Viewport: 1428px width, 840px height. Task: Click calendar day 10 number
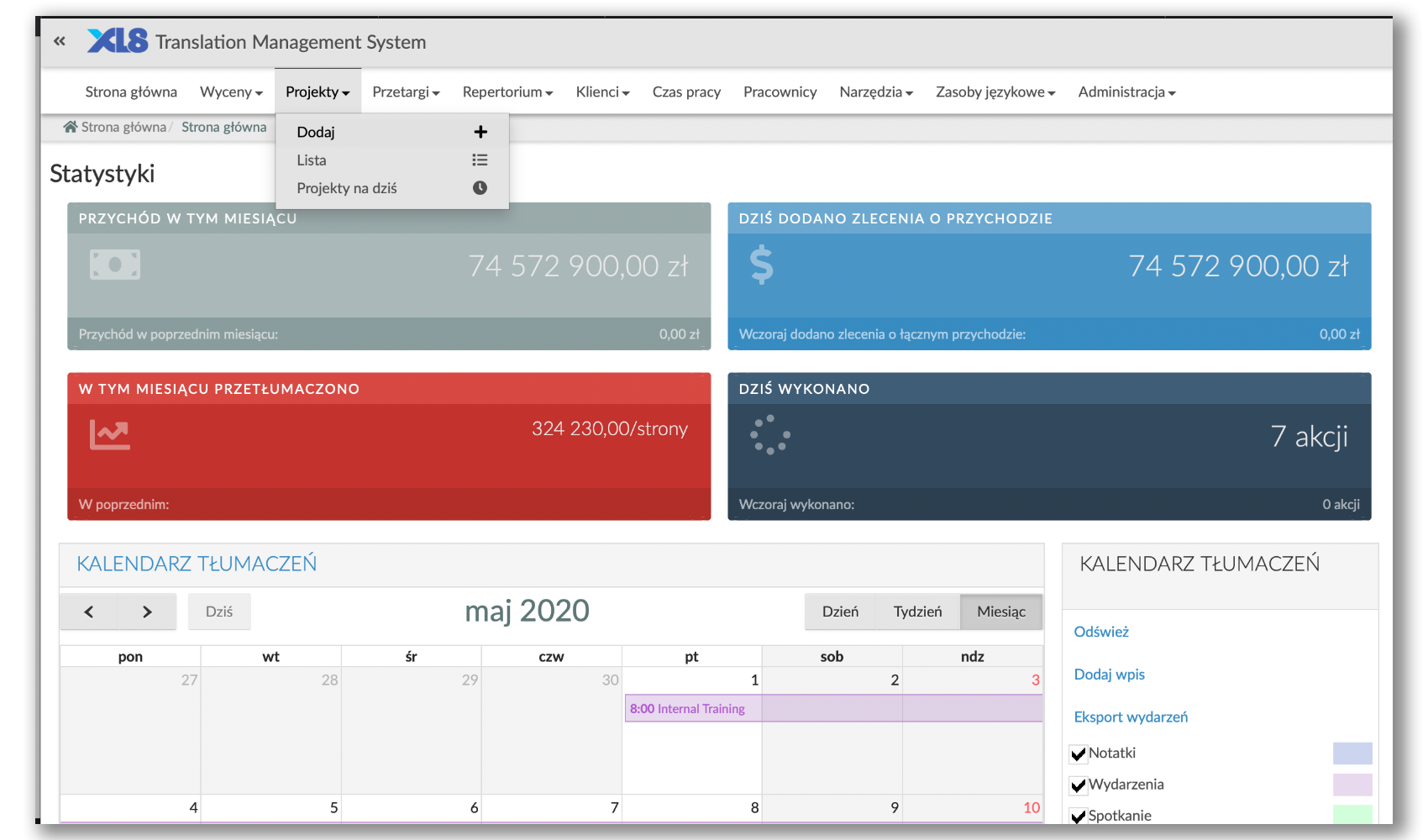point(1032,807)
